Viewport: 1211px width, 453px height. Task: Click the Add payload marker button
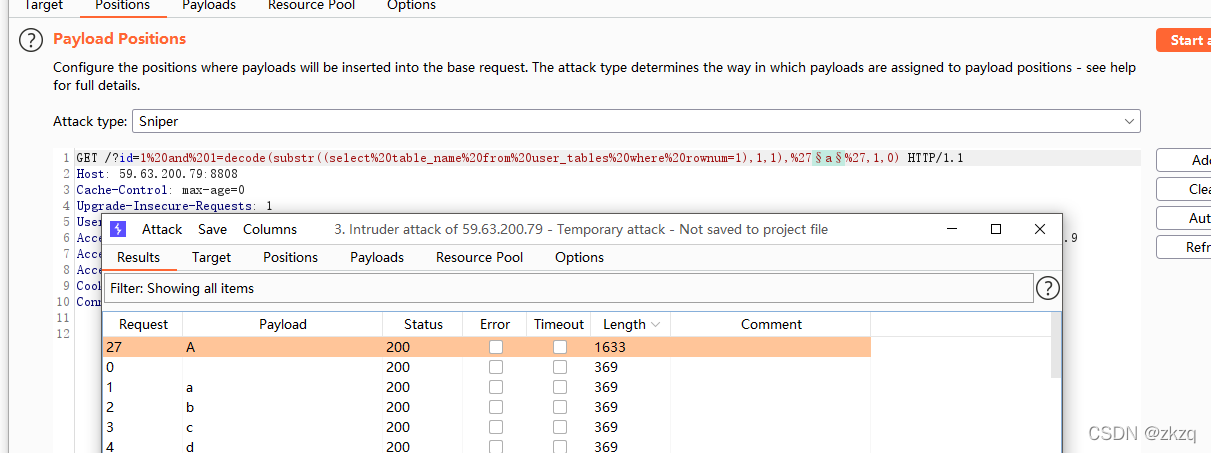[1184, 160]
